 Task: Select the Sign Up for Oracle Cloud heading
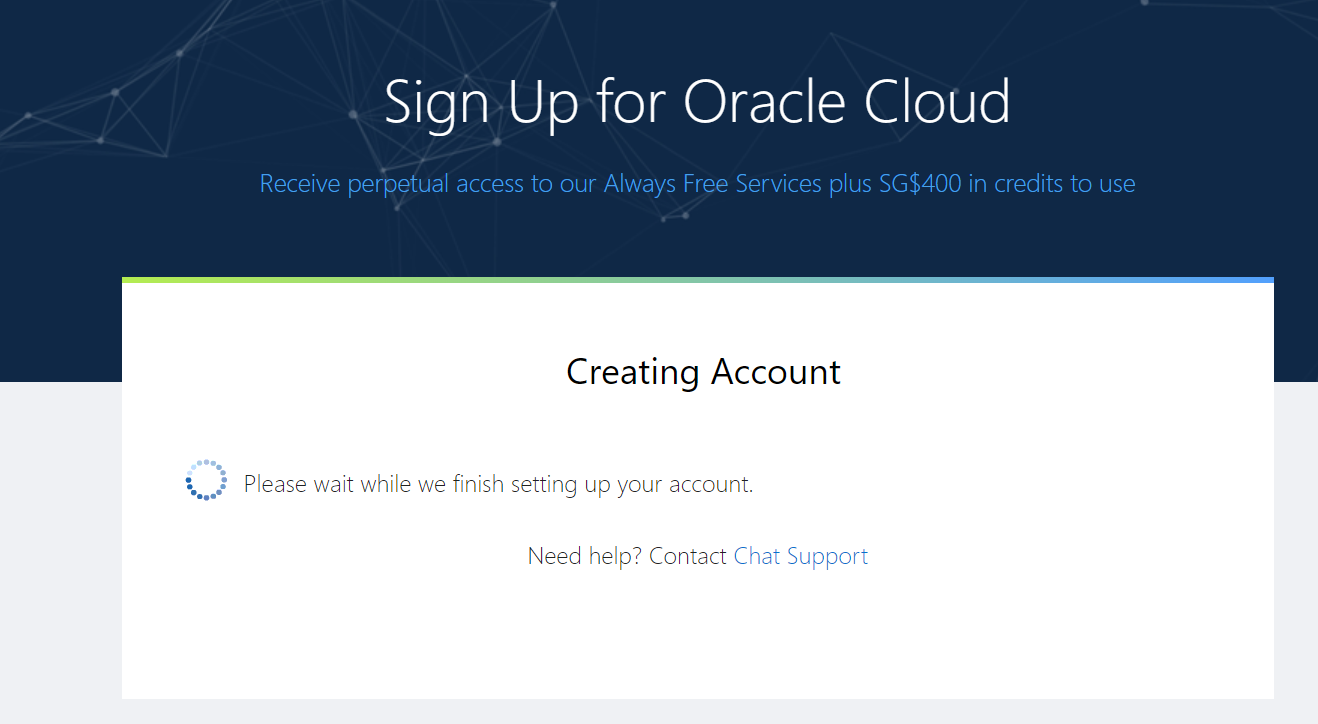pos(697,101)
